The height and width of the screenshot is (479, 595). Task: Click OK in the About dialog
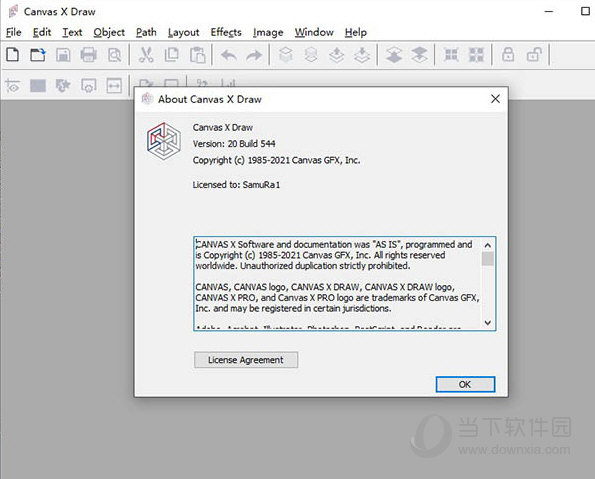pos(465,384)
